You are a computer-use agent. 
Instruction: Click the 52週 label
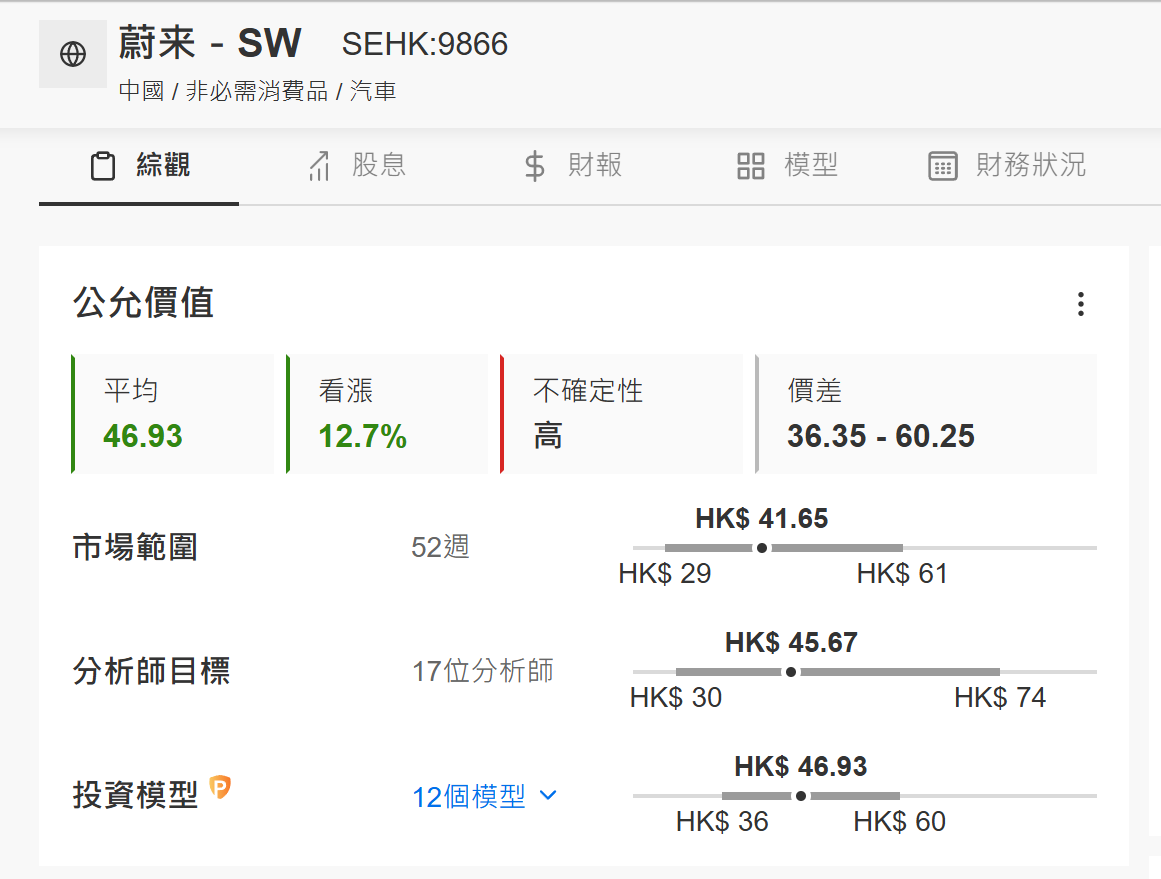tap(440, 547)
